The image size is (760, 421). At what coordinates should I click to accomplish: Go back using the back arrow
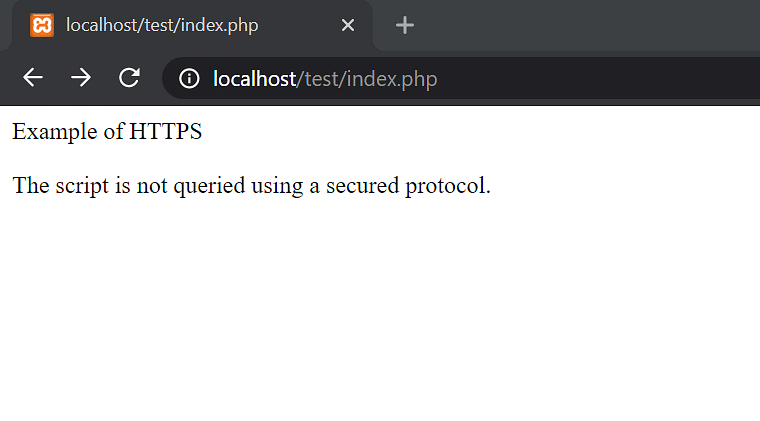pyautogui.click(x=33, y=78)
